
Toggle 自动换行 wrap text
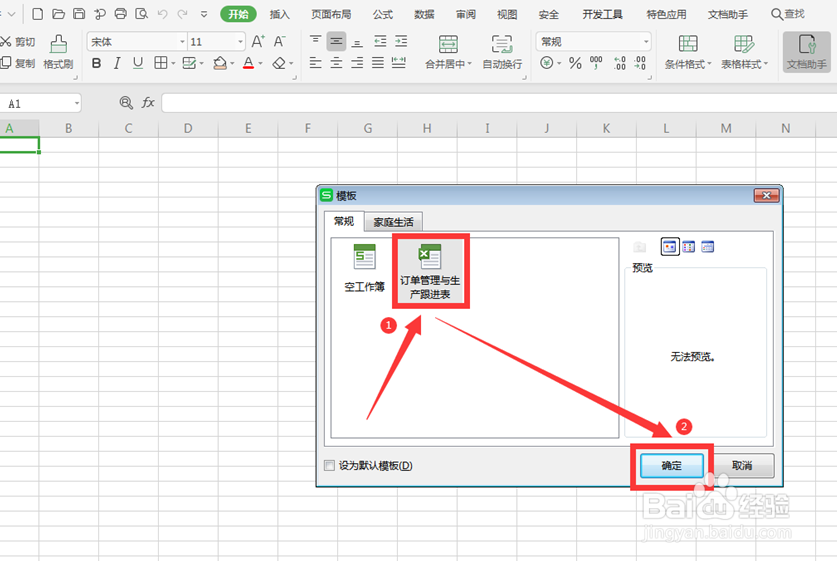(x=502, y=52)
